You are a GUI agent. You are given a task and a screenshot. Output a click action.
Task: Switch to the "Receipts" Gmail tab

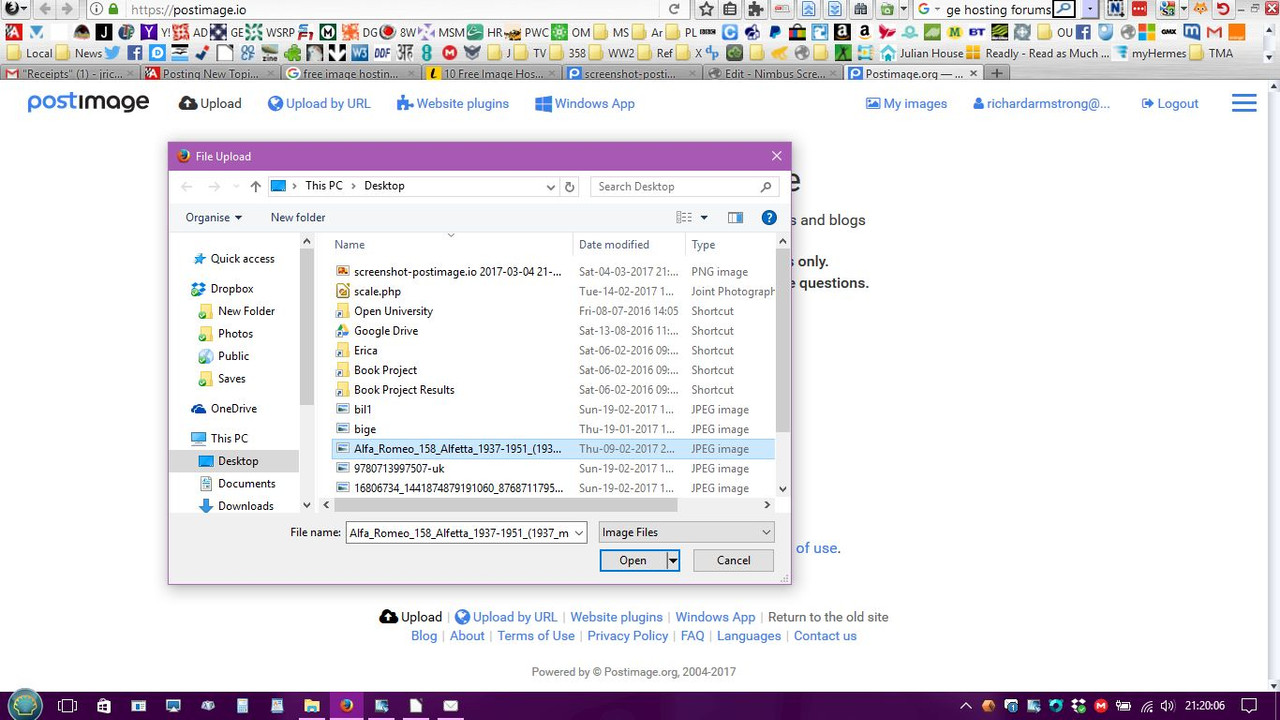[x=70, y=73]
